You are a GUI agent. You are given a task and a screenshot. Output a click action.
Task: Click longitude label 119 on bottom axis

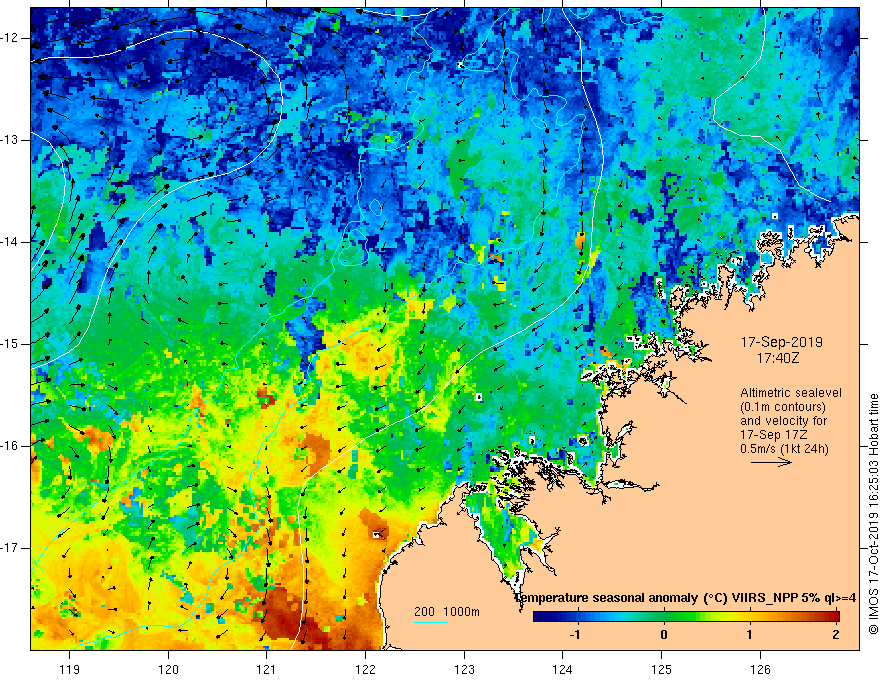70,669
